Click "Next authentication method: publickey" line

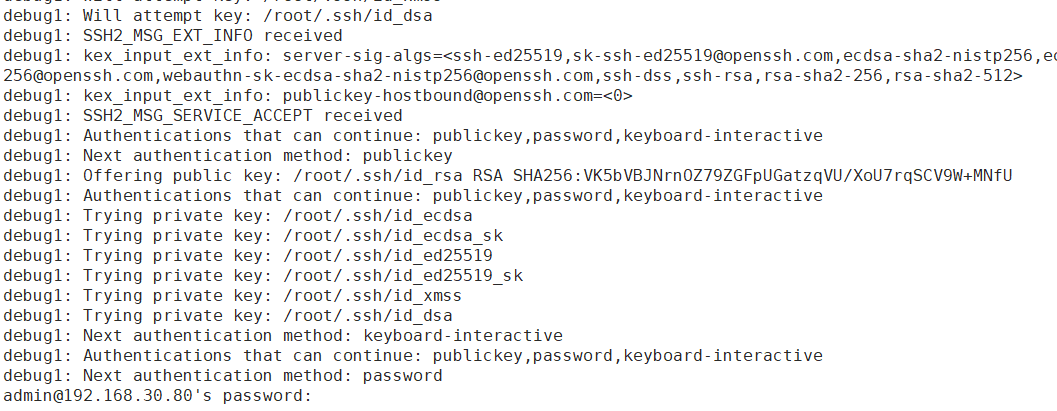[x=228, y=155]
